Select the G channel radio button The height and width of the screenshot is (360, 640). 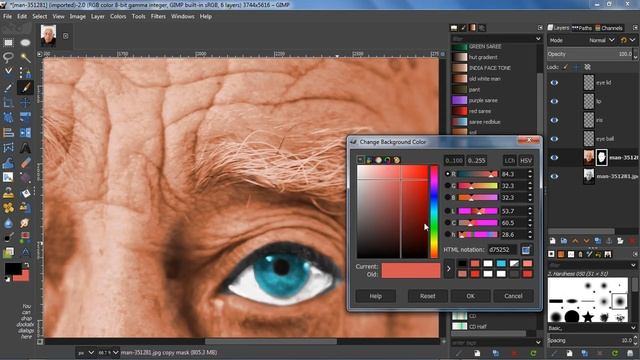tap(447, 186)
